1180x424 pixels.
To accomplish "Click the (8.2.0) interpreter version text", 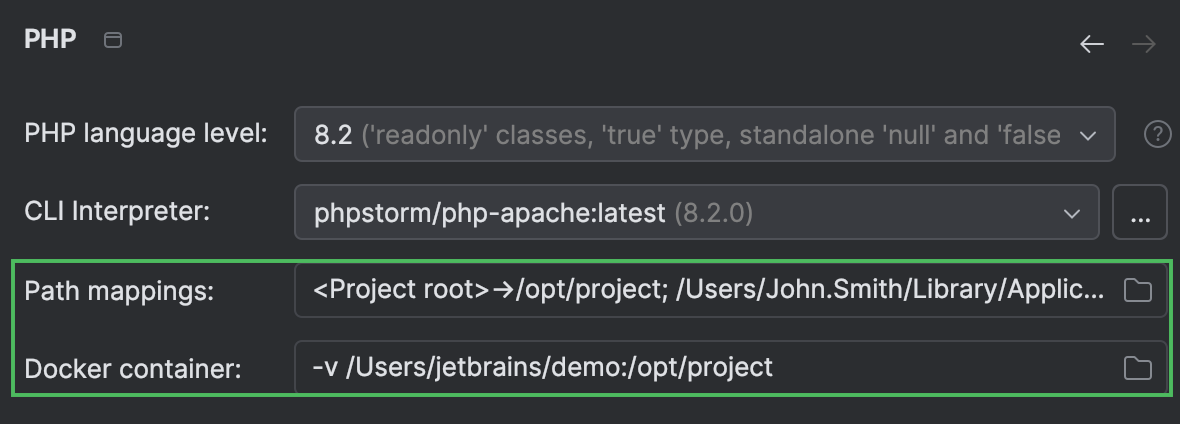I will [714, 212].
